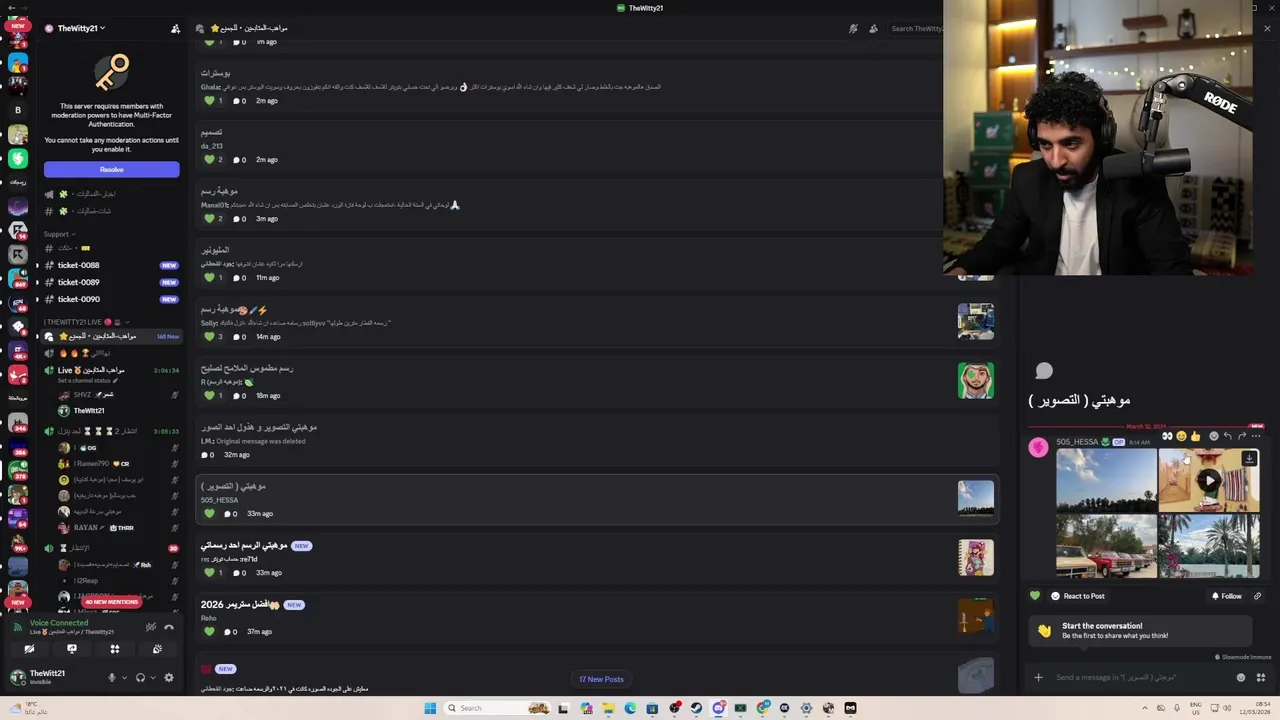1280x720 pixels.
Task: Click the React to Post button
Action: [1077, 596]
